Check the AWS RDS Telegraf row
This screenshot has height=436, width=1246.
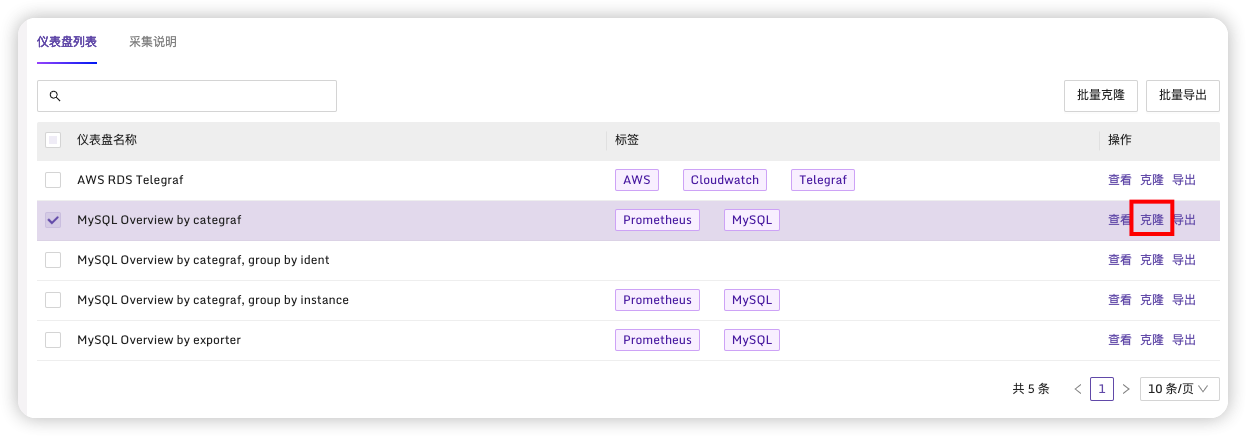point(53,180)
